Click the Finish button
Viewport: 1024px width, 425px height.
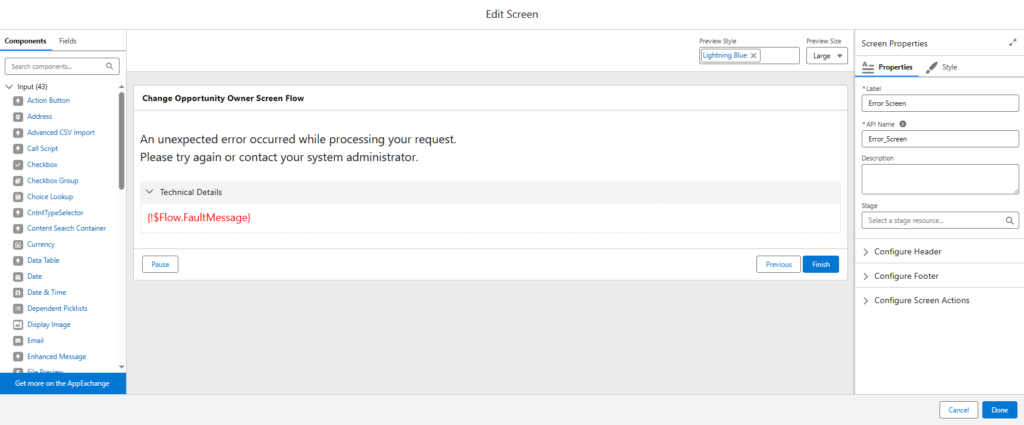click(821, 264)
